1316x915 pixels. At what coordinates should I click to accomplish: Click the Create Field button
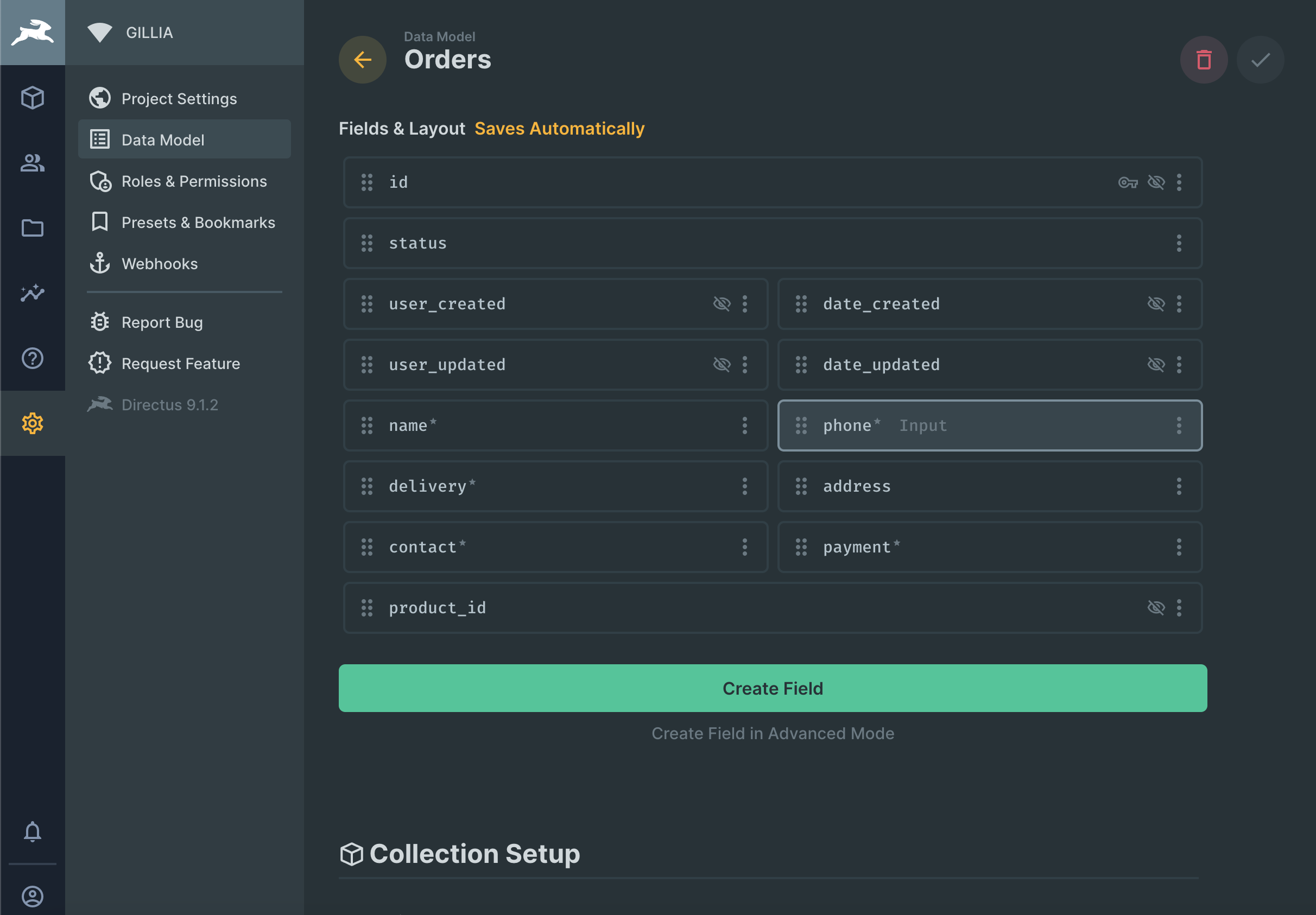pyautogui.click(x=772, y=688)
